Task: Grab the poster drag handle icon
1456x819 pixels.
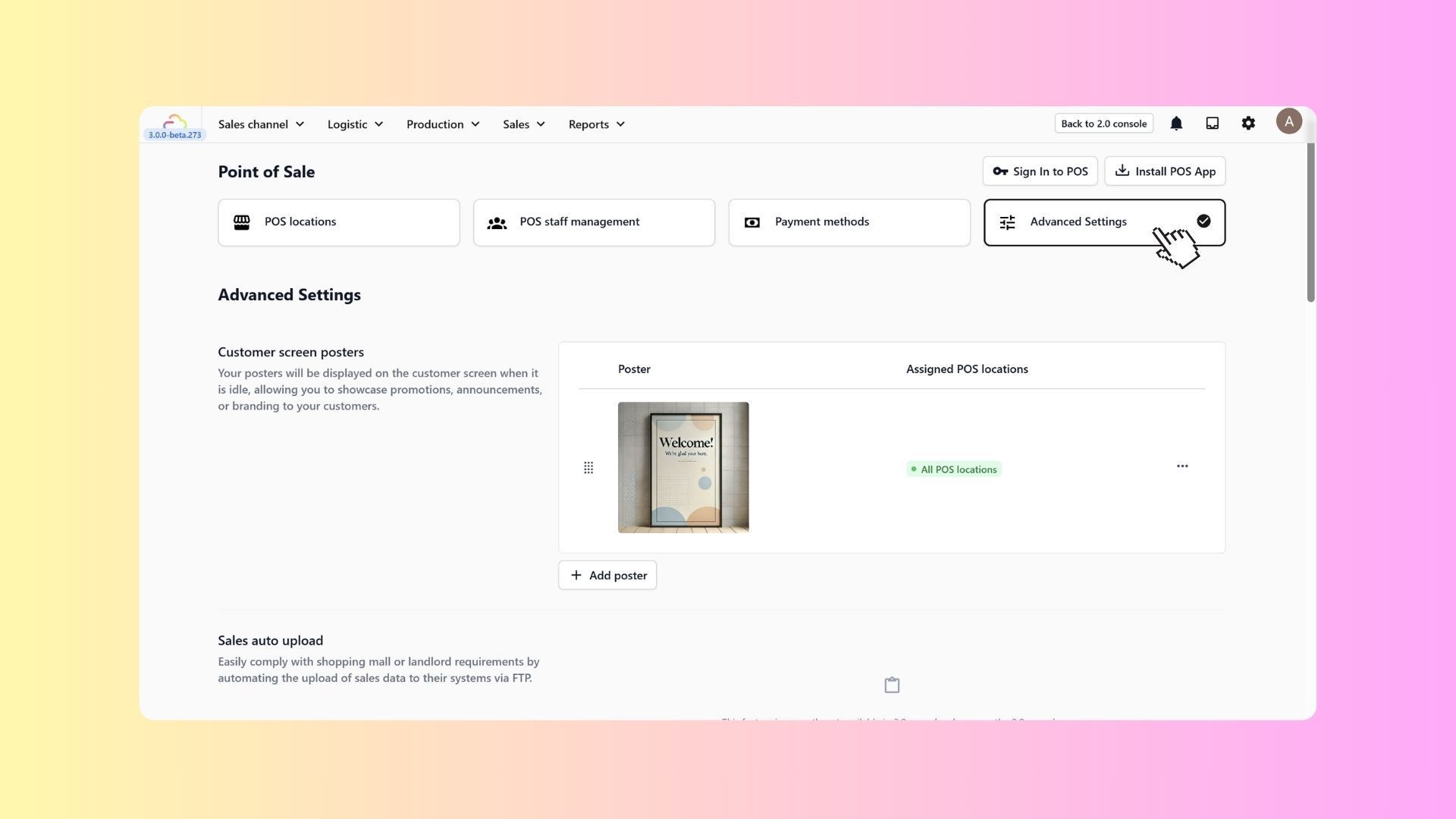Action: pos(588,468)
